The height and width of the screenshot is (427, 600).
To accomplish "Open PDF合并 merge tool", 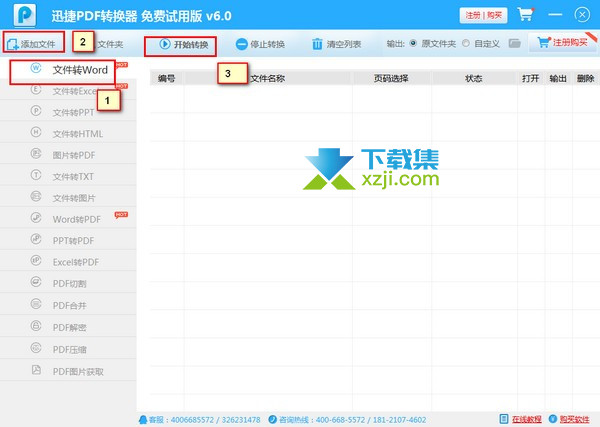I will [68, 305].
